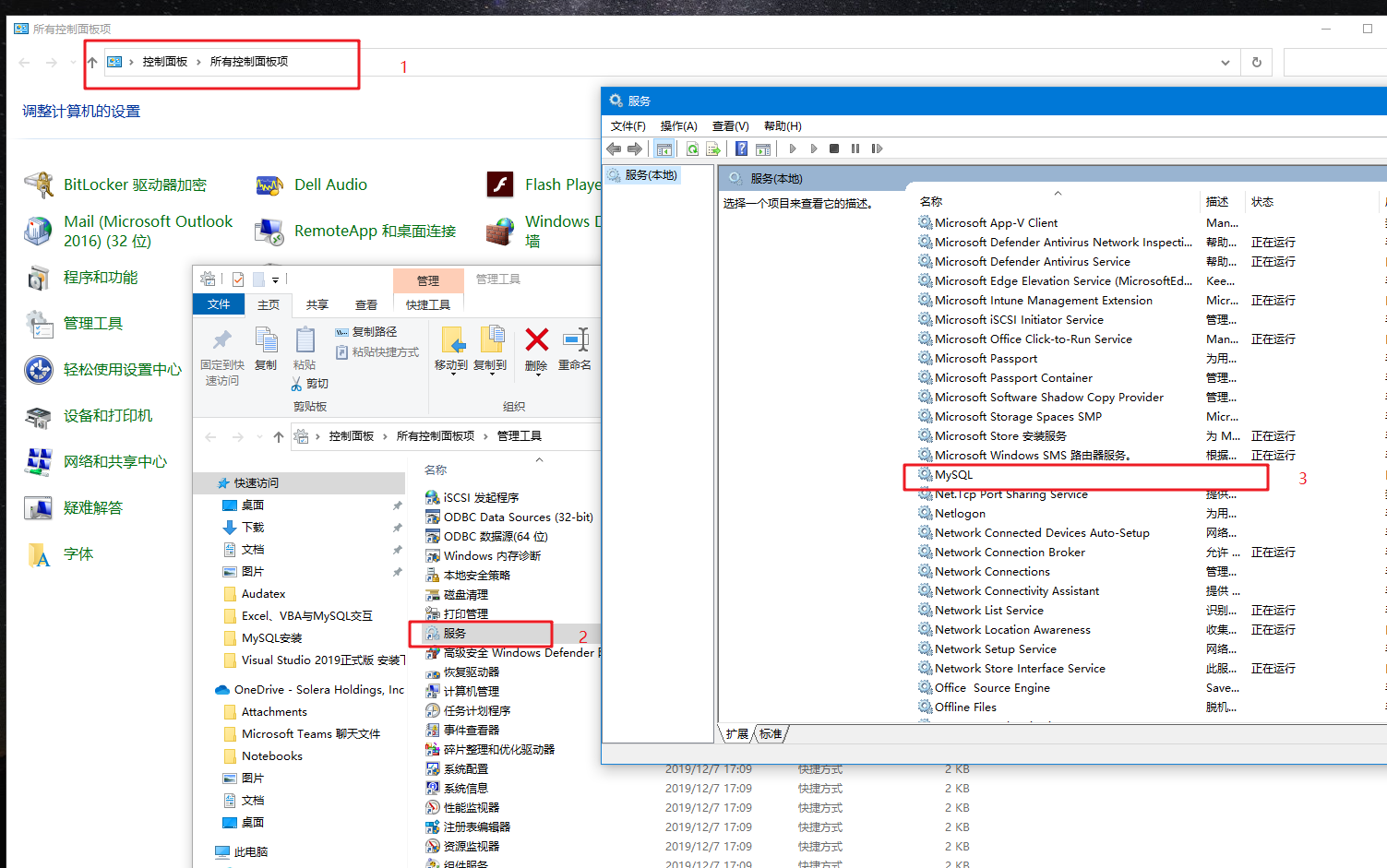Click the Pause Service icon
The width and height of the screenshot is (1387, 868).
point(855,149)
